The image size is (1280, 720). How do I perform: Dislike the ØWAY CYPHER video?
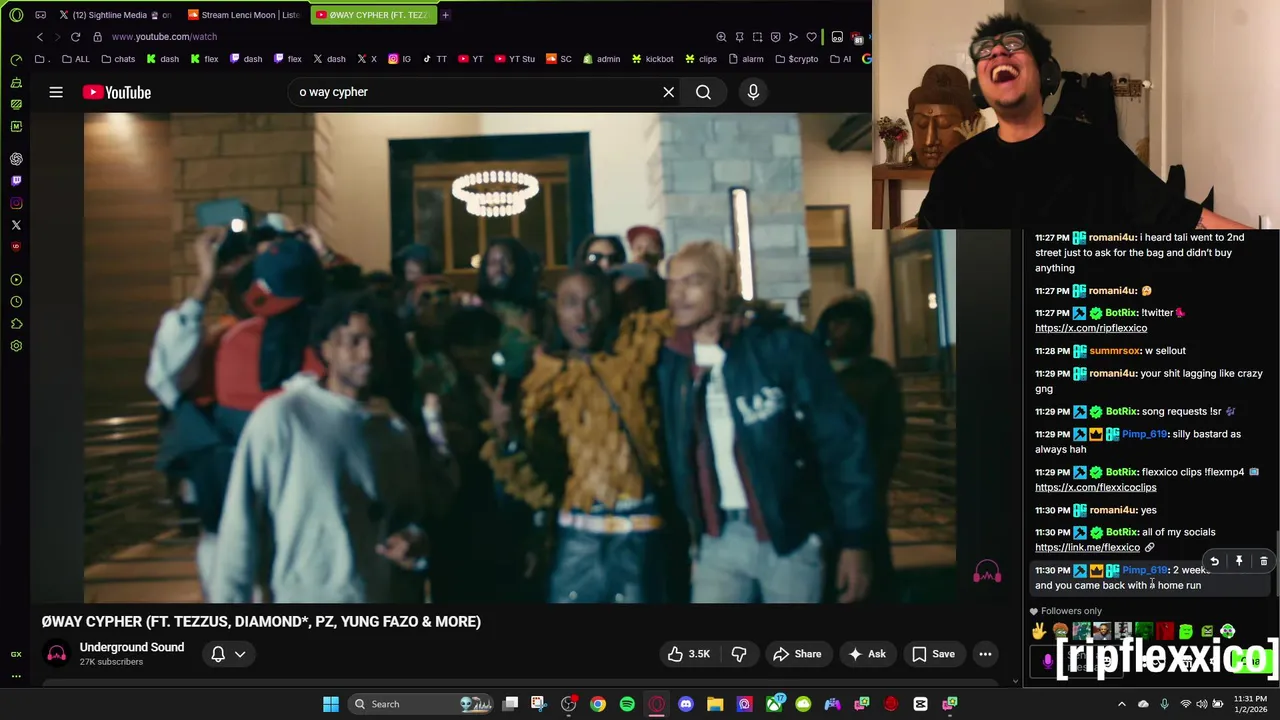point(739,654)
